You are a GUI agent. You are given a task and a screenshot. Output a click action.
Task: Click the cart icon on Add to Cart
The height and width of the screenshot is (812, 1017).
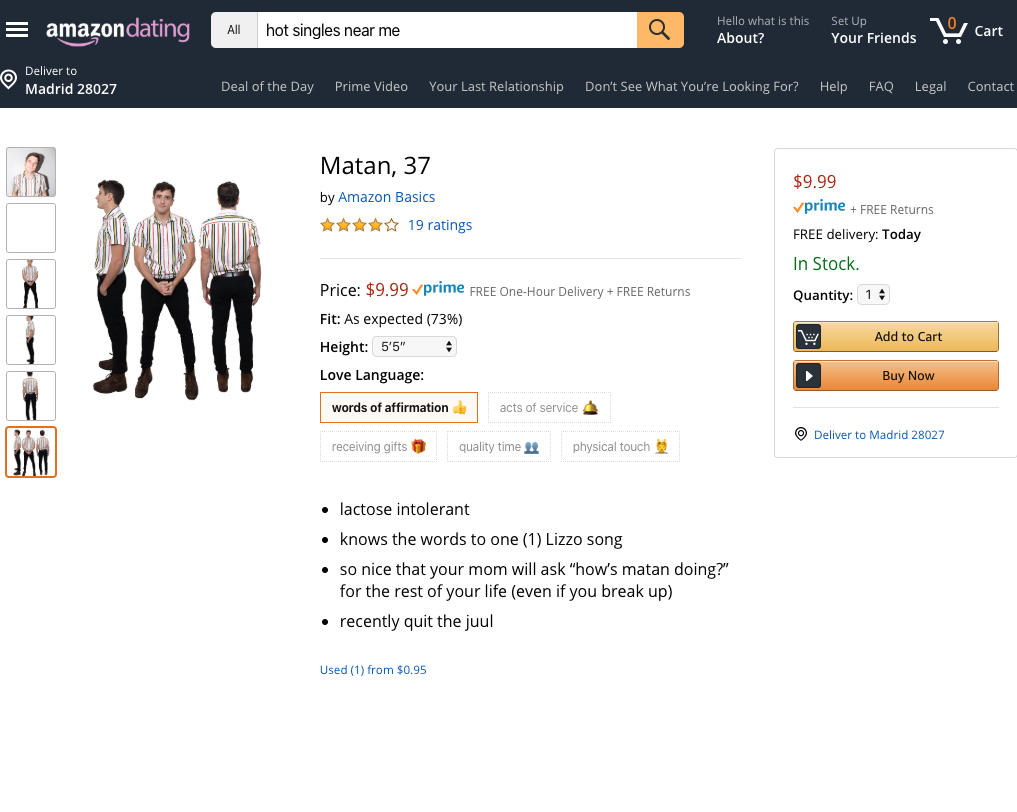[808, 337]
